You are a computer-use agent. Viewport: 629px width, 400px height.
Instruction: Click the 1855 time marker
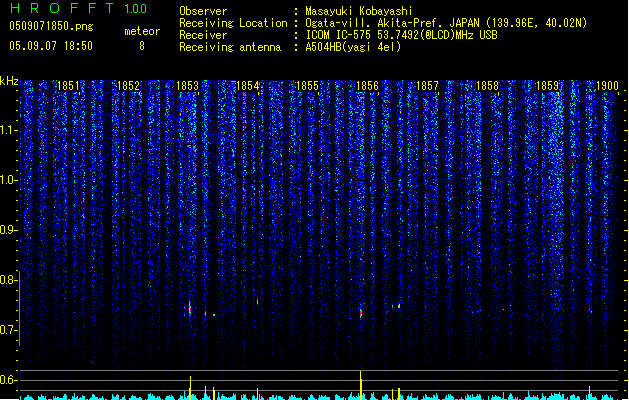307,86
